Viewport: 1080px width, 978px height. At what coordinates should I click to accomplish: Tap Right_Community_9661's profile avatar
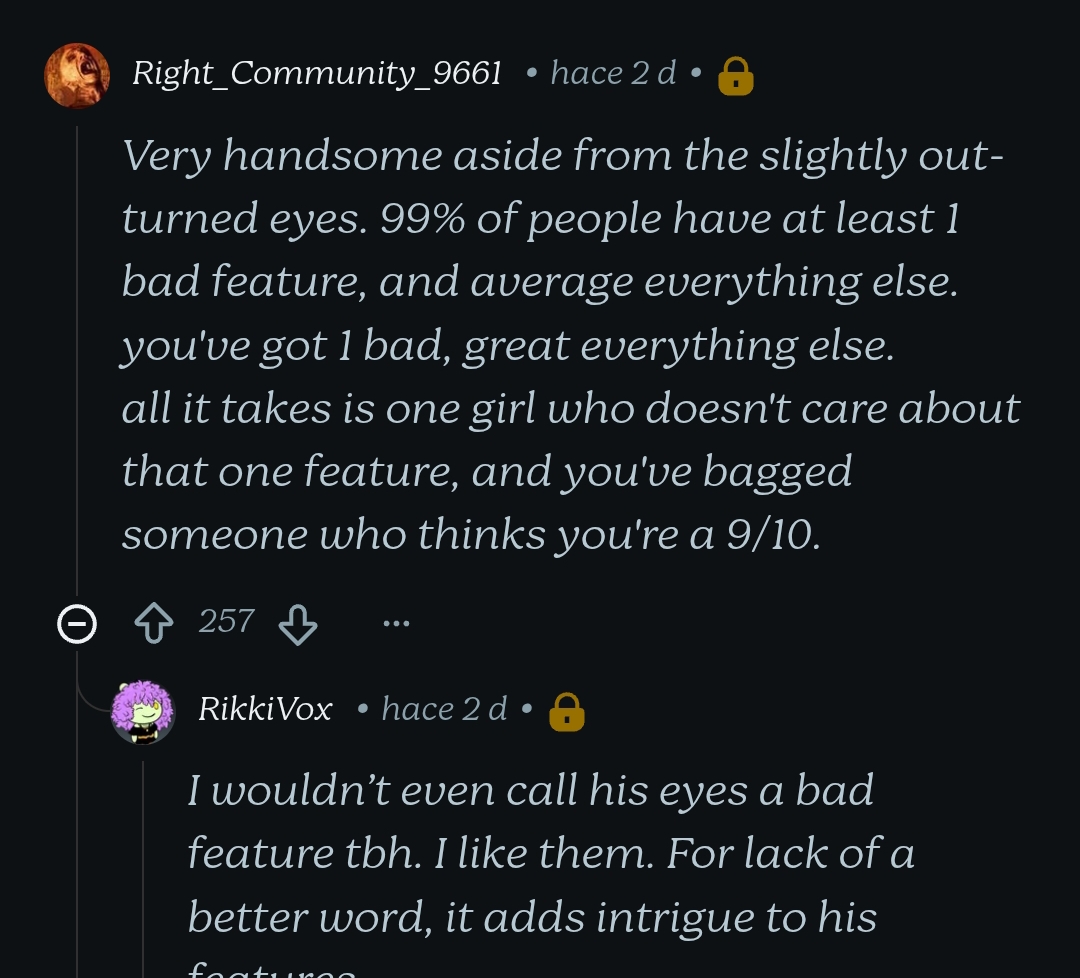[77, 75]
